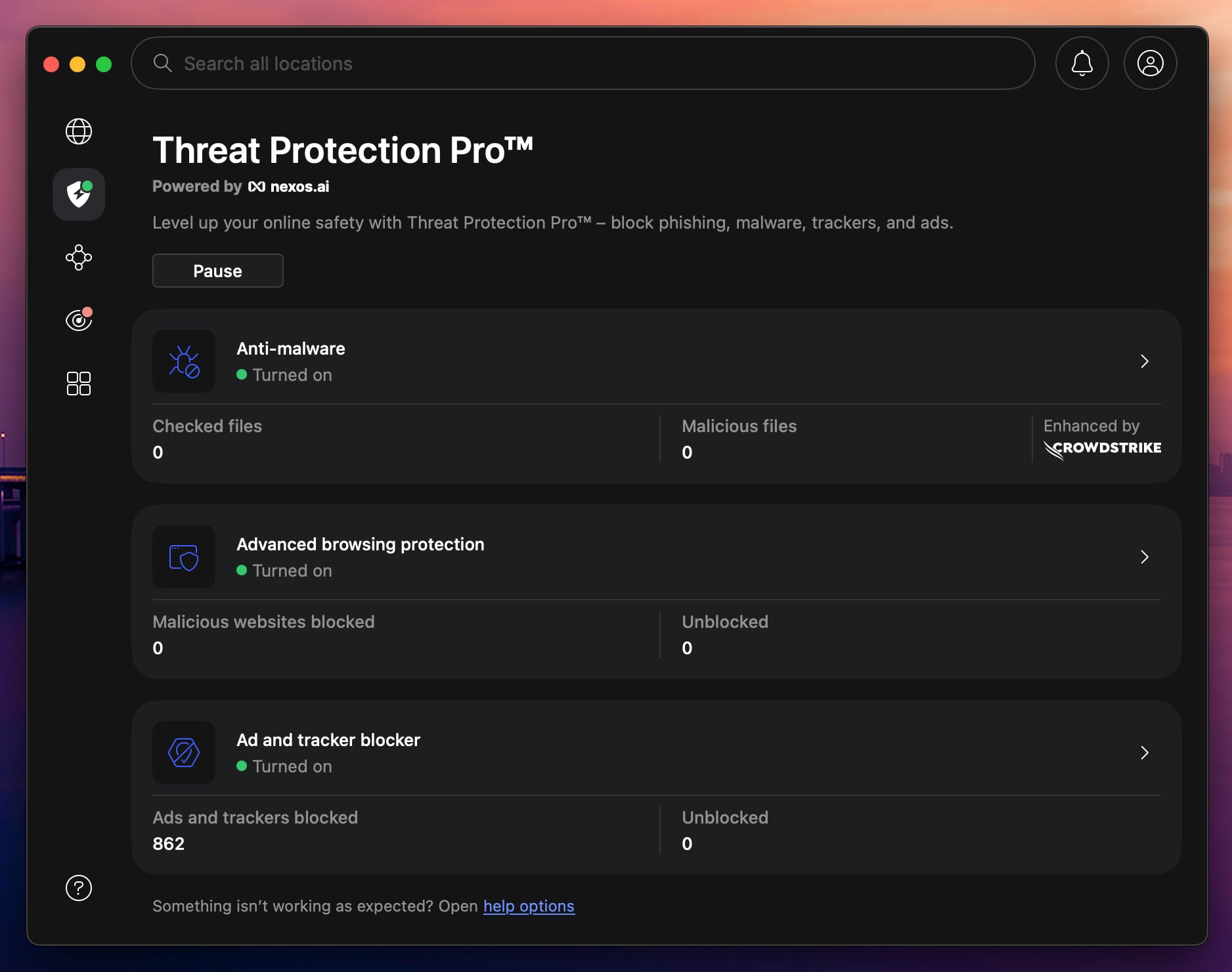Click Unblocked label under Advanced browsing protection
This screenshot has width=1232, height=972.
(725, 622)
